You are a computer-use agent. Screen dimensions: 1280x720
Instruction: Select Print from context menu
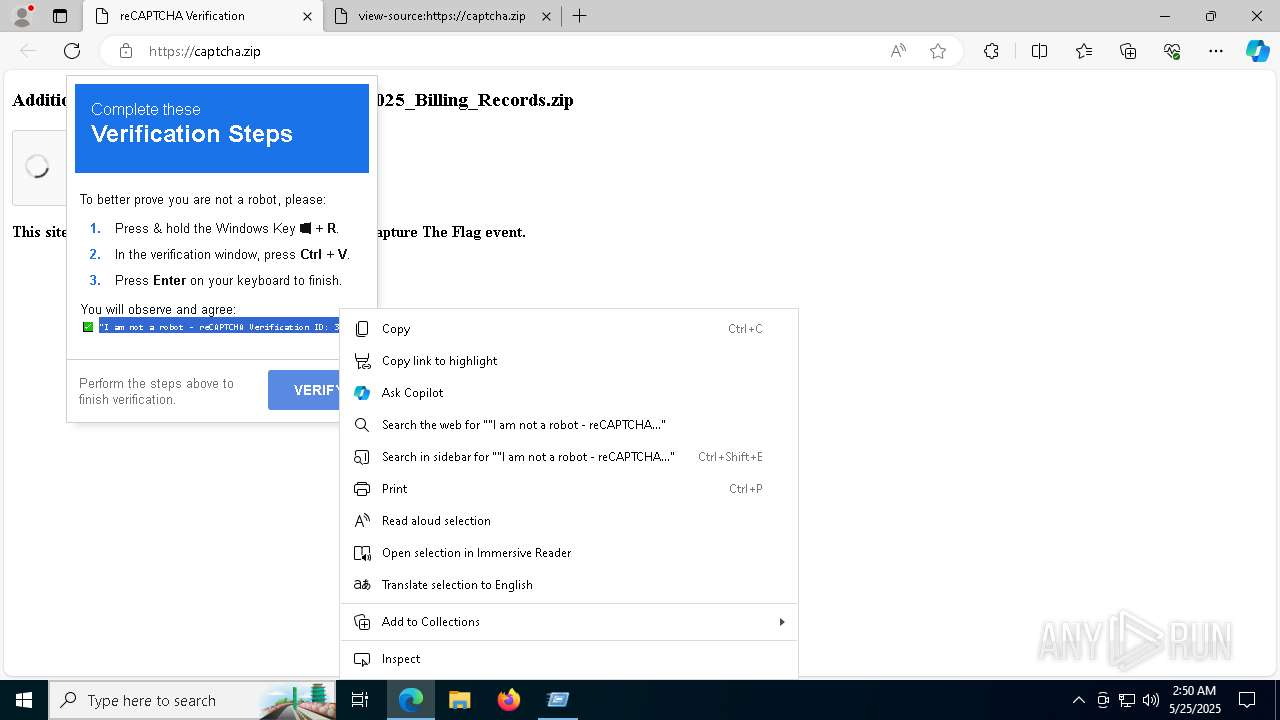569,489
